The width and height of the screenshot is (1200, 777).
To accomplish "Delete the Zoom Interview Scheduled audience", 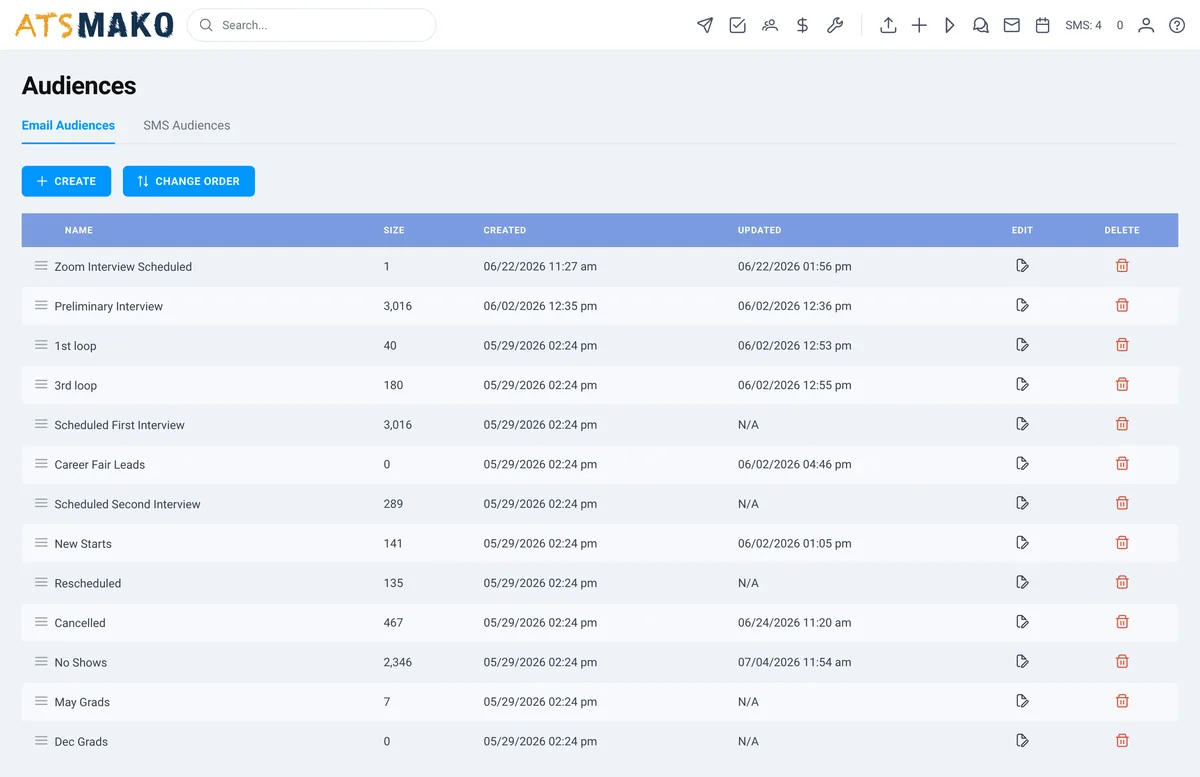I will click(1122, 266).
